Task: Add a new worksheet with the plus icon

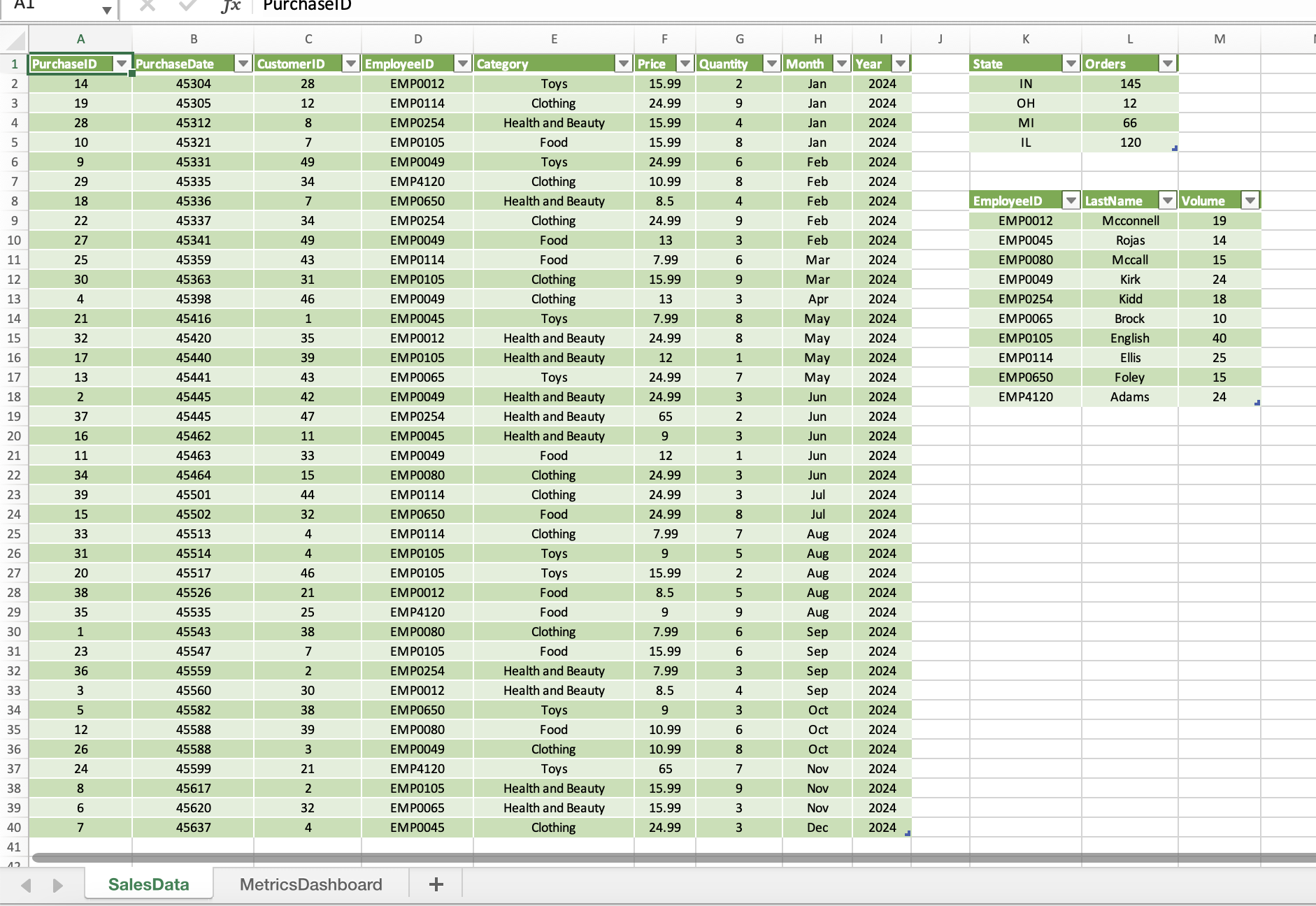Action: coord(436,884)
